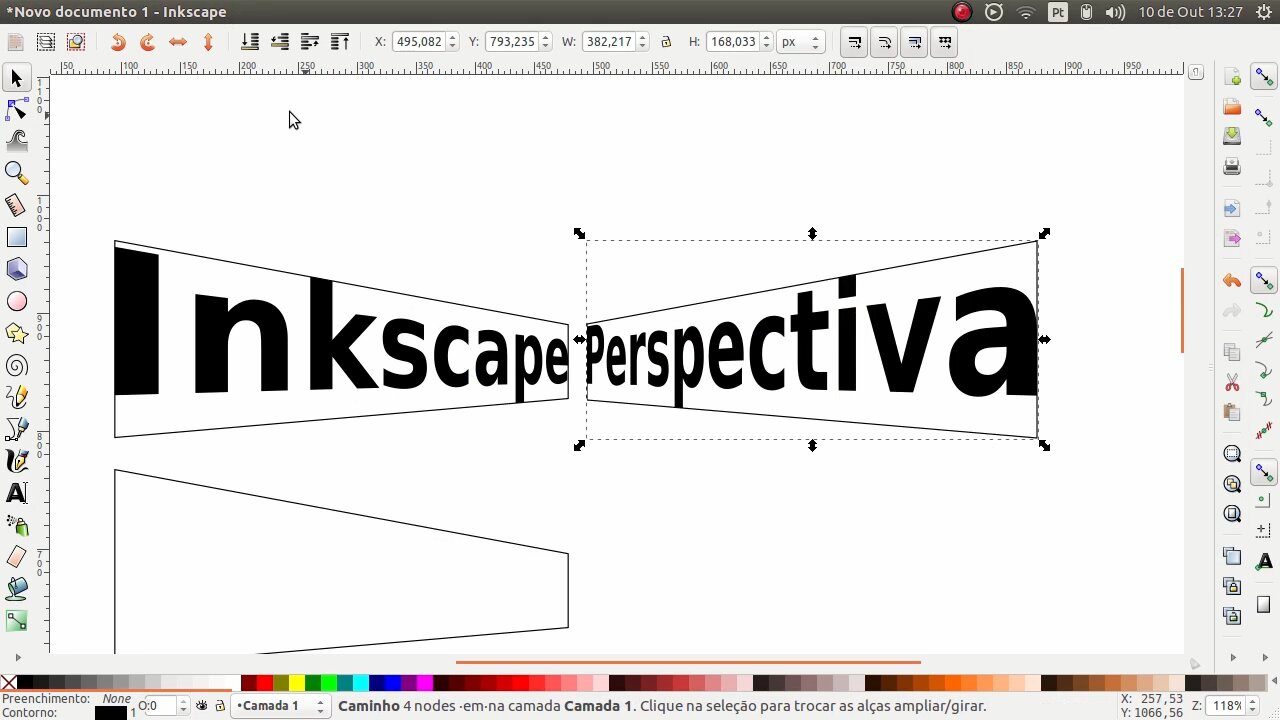Screen dimensions: 1280x720
Task: Lower selection to bottom
Action: click(250, 42)
